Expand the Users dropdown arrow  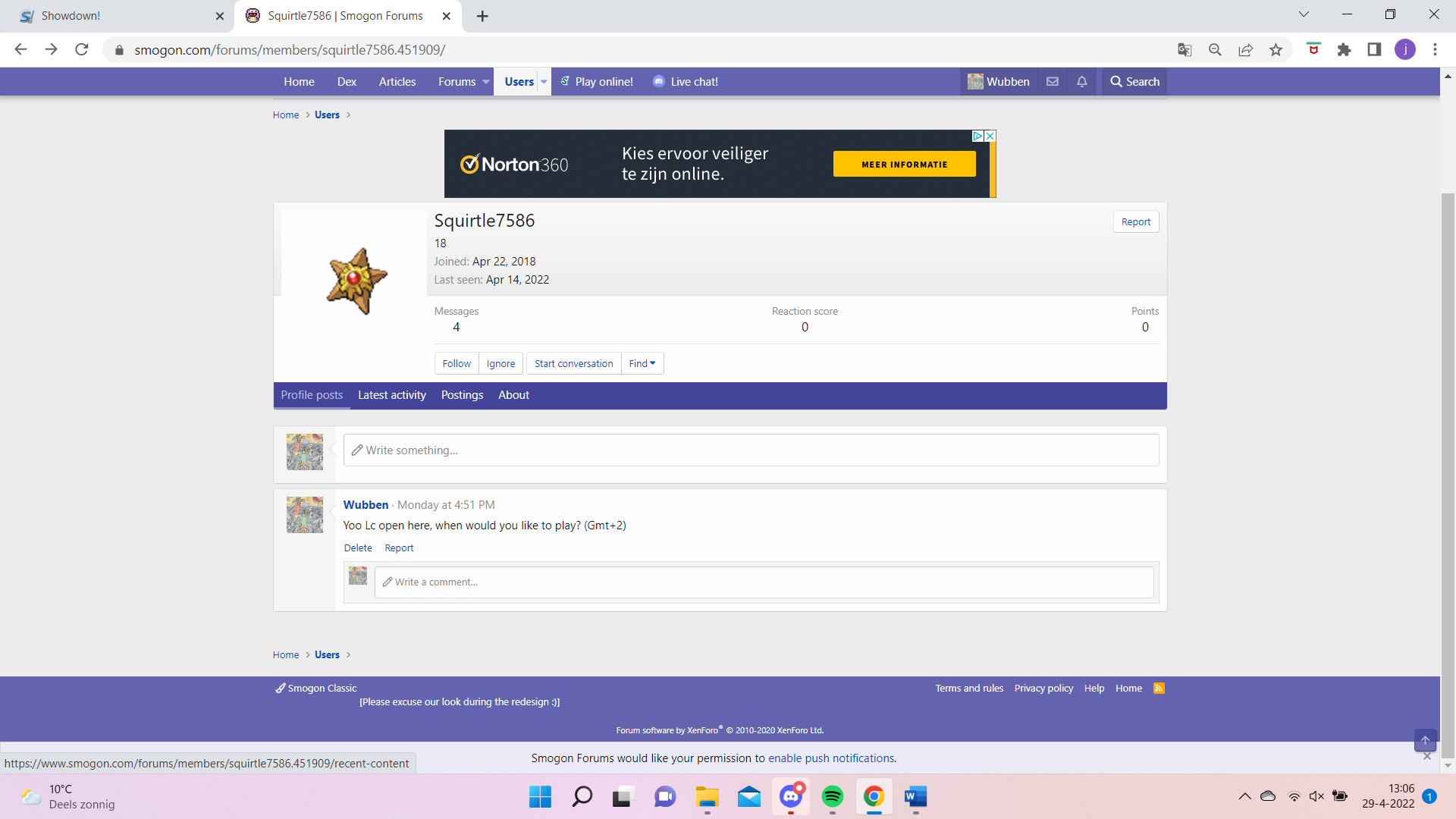544,82
